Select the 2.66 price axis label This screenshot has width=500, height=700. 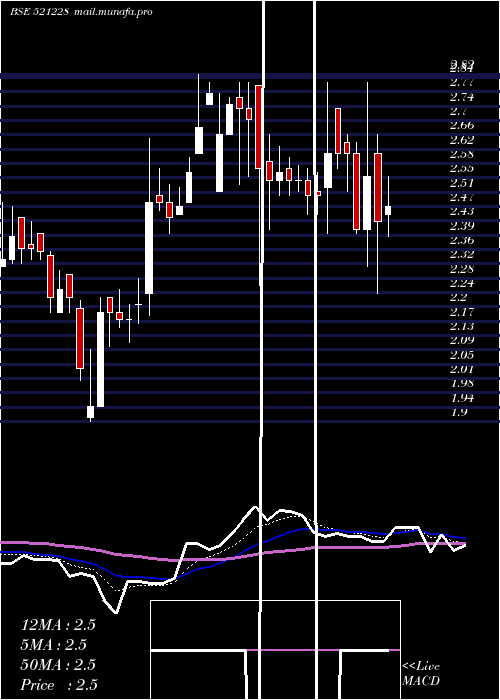[x=462, y=125]
